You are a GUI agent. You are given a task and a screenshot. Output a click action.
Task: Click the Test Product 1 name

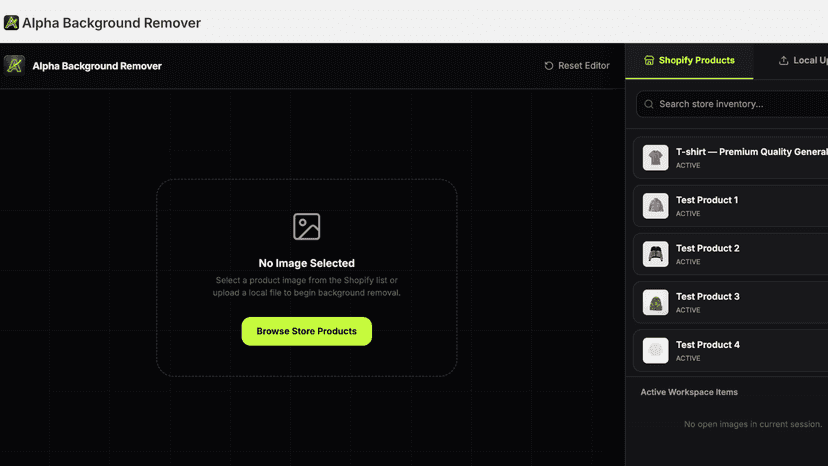(x=707, y=200)
